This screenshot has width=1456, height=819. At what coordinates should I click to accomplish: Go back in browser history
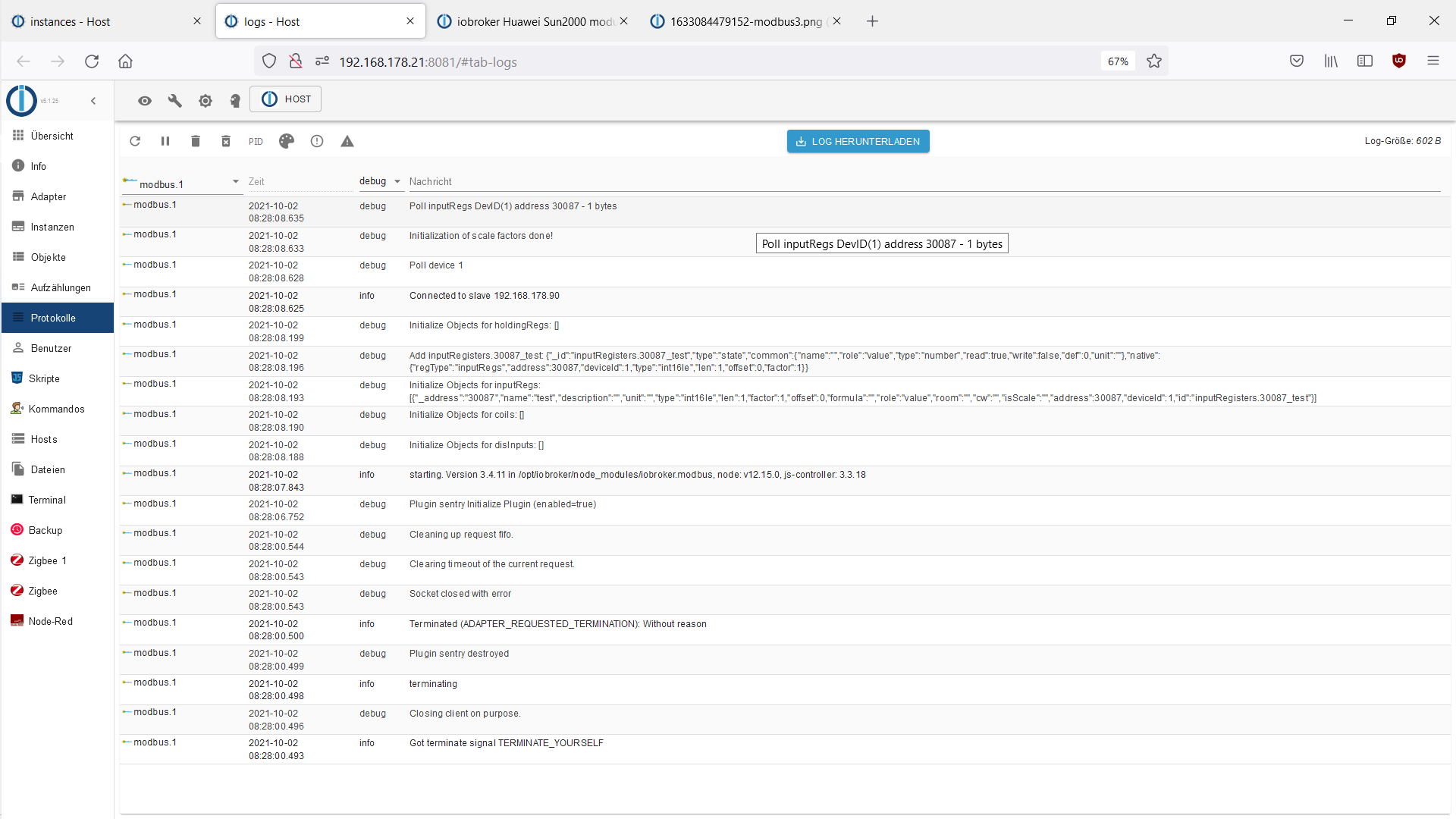click(x=24, y=61)
